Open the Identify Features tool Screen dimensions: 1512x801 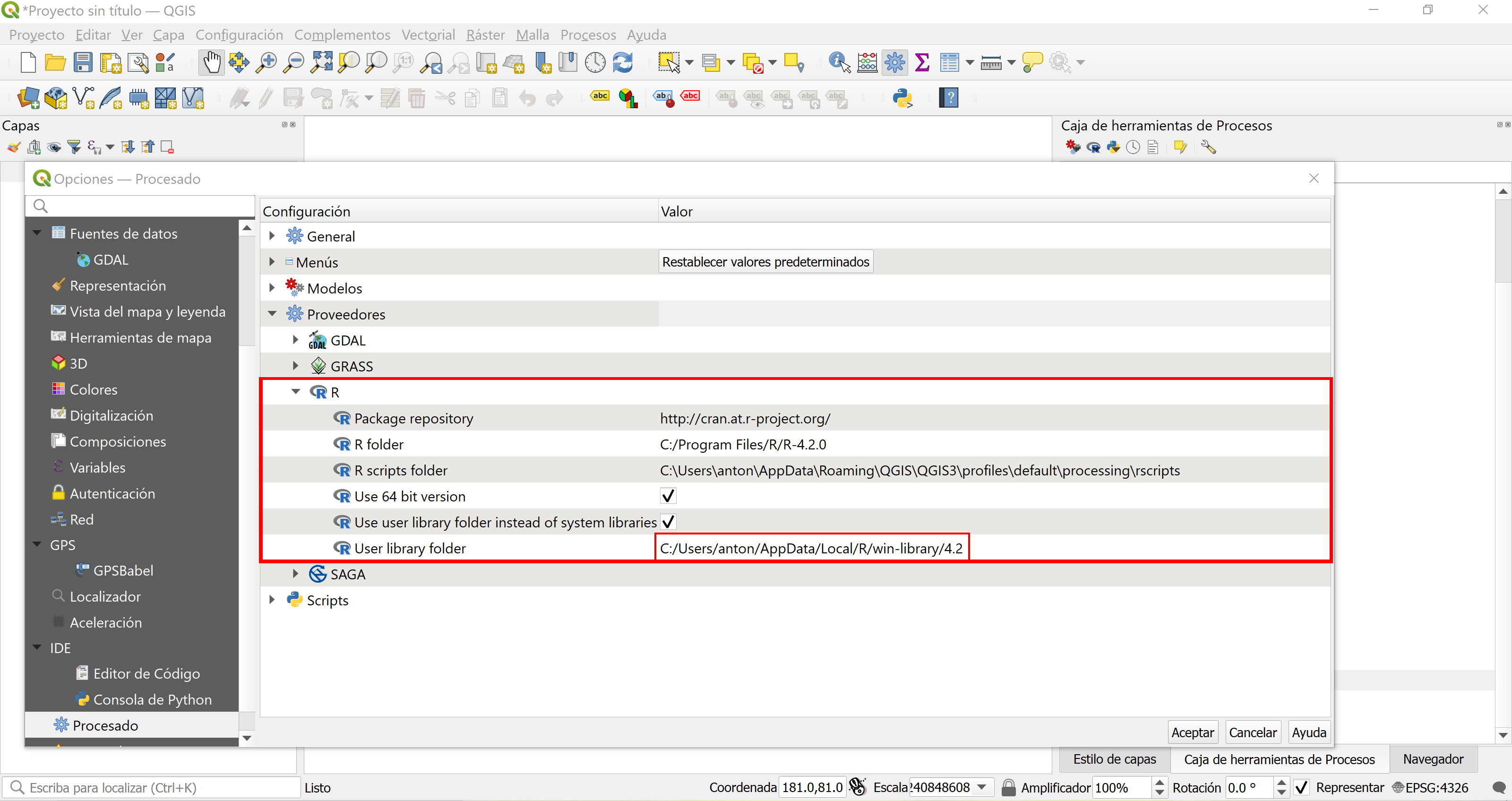coord(839,62)
